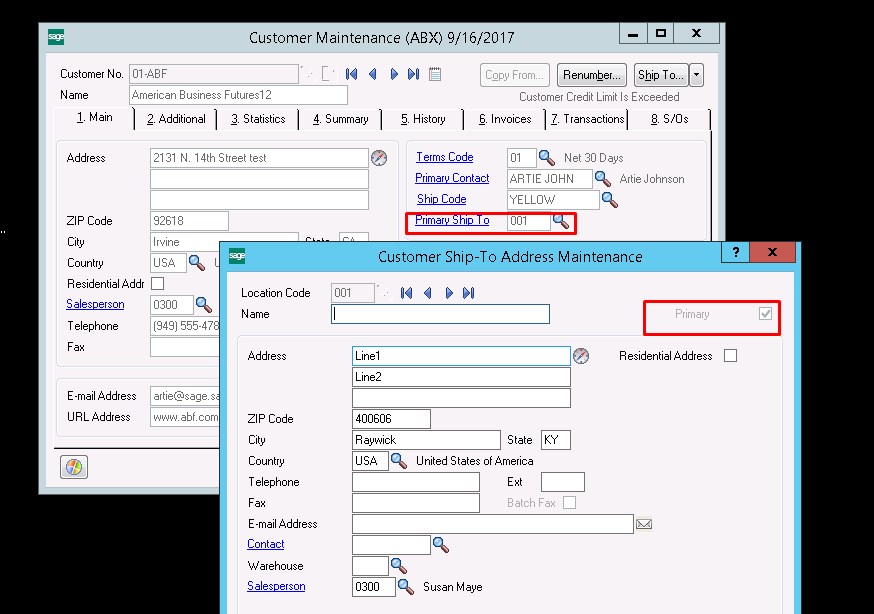This screenshot has width=874, height=614.
Task: Switch to the 6. Invoices tab
Action: pyautogui.click(x=505, y=119)
